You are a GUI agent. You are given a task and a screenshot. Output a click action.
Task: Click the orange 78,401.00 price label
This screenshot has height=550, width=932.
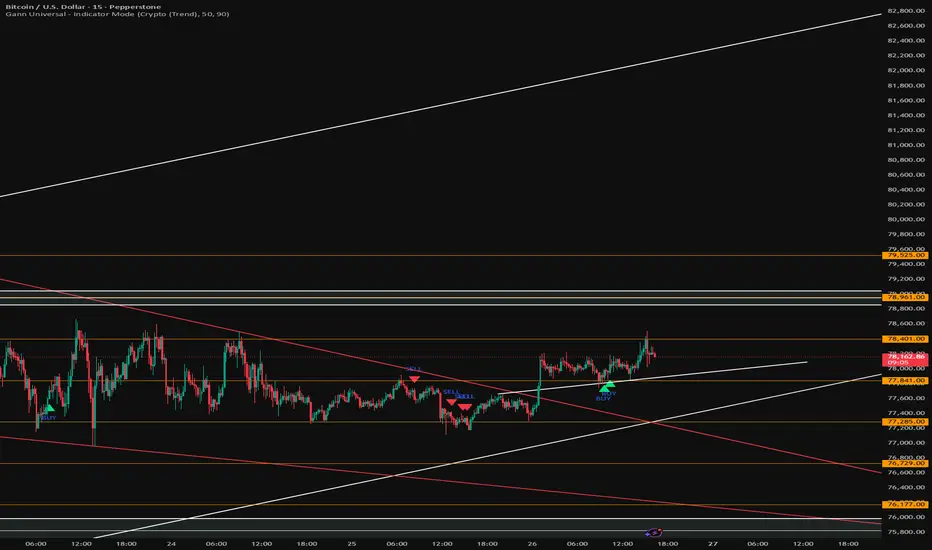pos(905,339)
